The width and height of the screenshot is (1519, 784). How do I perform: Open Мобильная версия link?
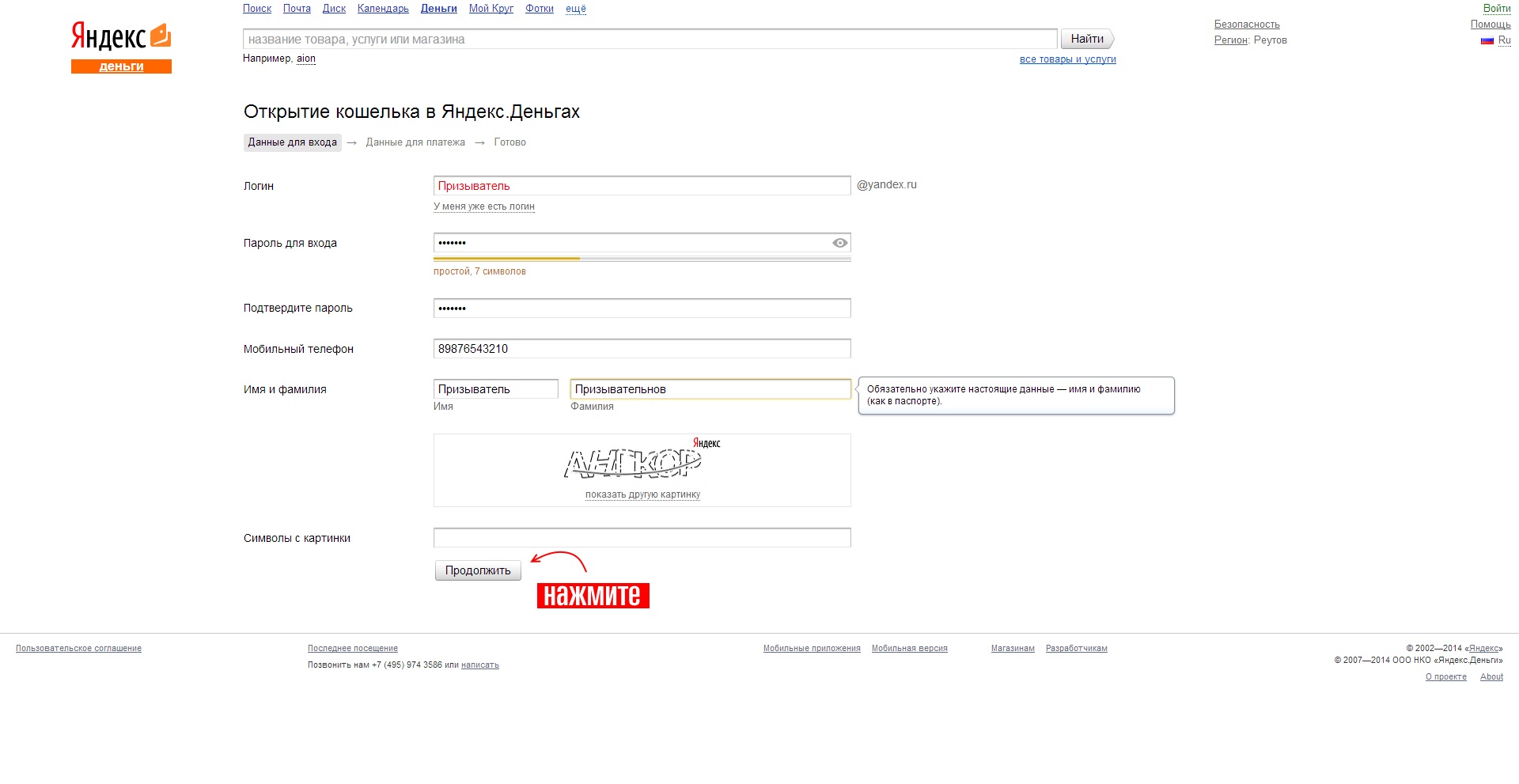tap(910, 649)
